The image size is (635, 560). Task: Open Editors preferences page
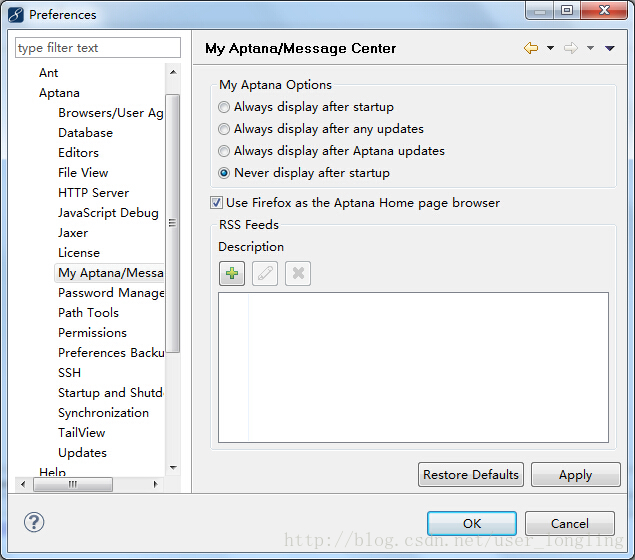[x=79, y=153]
